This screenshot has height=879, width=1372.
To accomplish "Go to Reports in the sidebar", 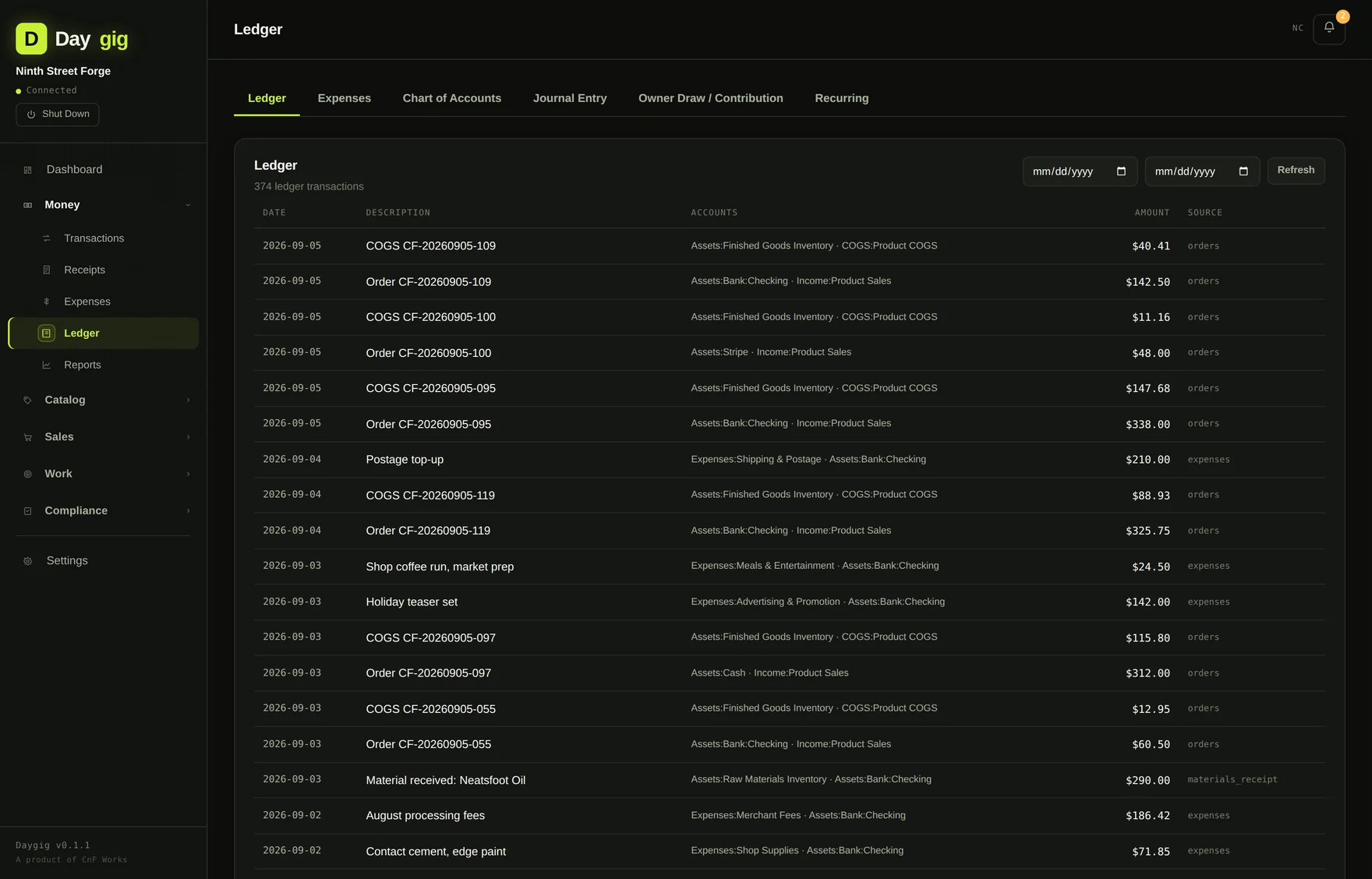I will pyautogui.click(x=103, y=365).
